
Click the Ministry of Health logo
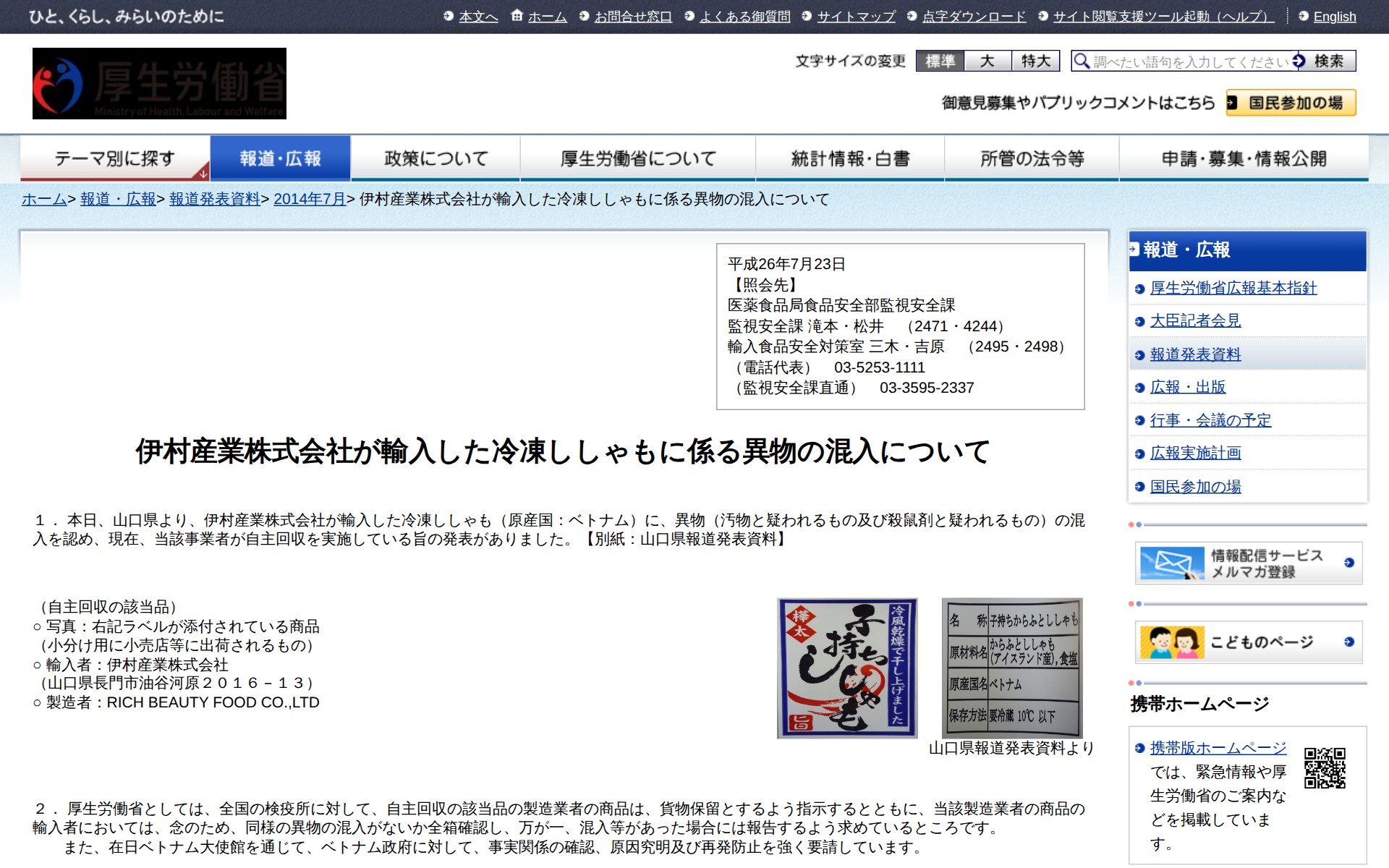point(159,83)
